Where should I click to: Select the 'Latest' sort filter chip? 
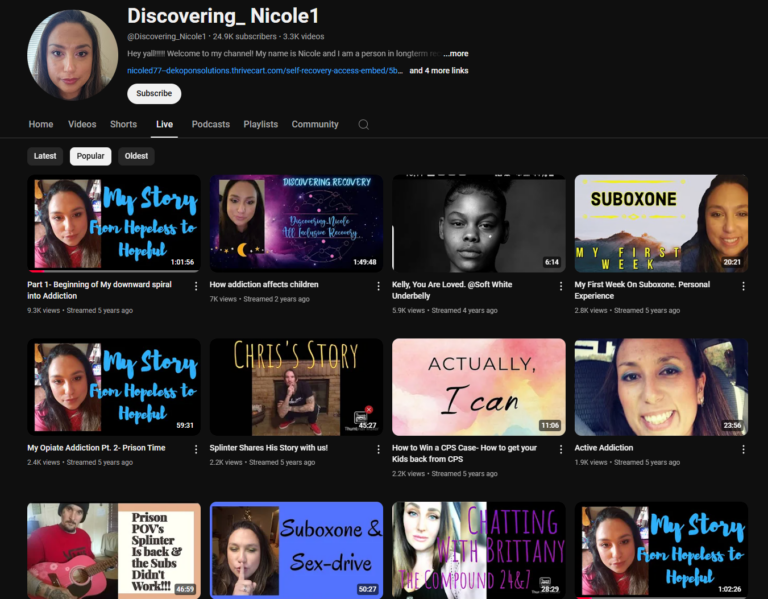coord(45,156)
